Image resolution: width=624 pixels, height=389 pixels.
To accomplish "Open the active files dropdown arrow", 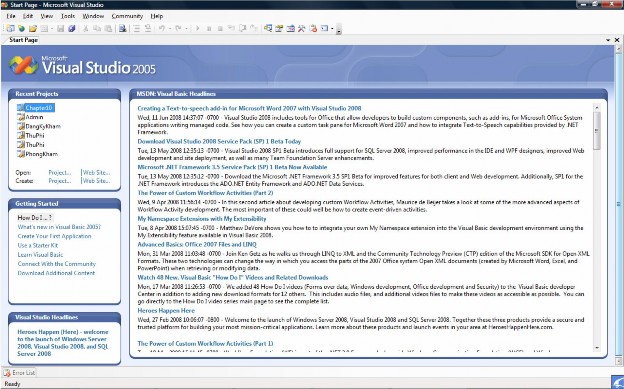I will (x=608, y=40).
